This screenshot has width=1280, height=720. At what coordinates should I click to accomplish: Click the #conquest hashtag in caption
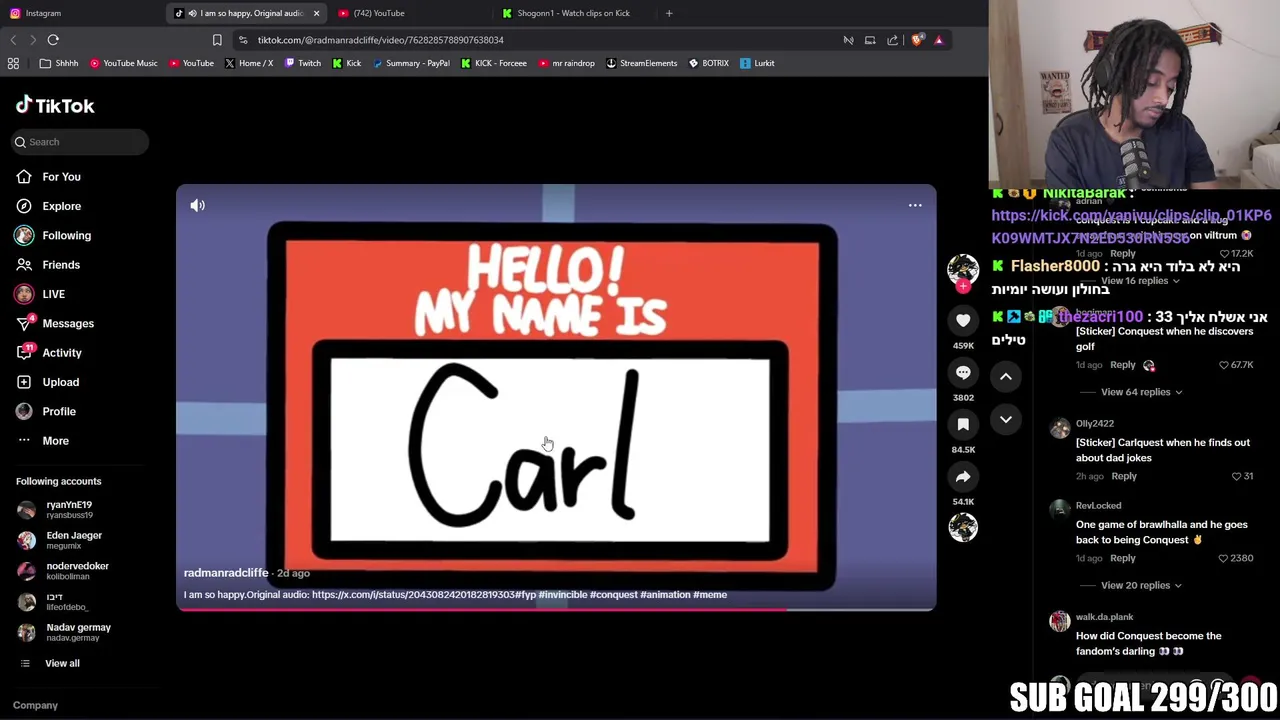pos(613,595)
